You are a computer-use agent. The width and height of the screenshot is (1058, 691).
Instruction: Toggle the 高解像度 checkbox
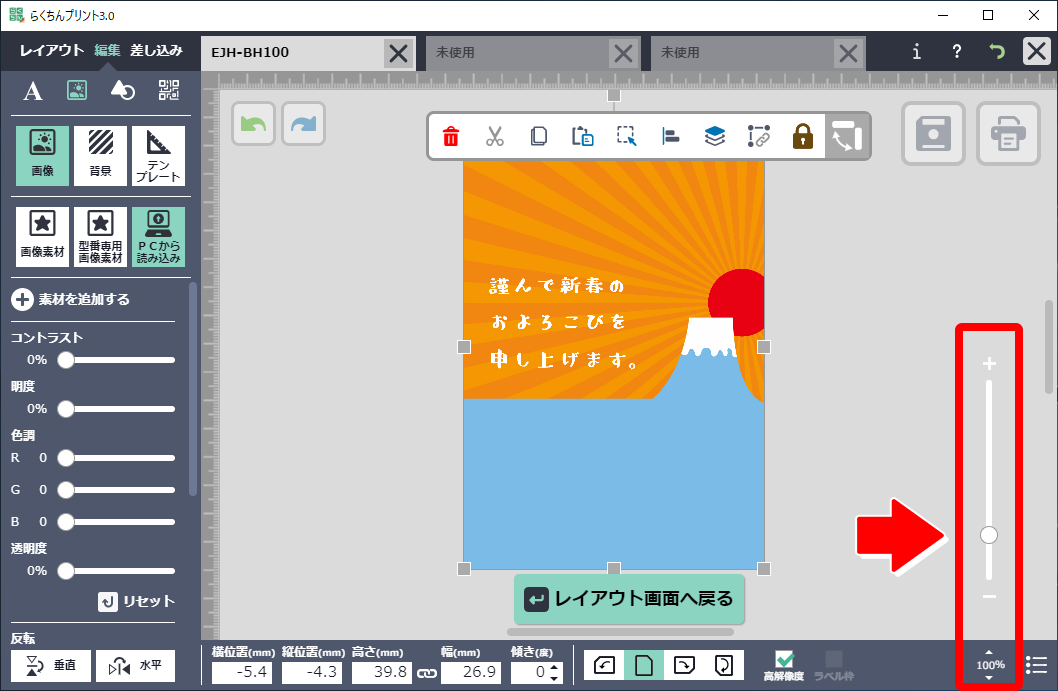click(784, 659)
